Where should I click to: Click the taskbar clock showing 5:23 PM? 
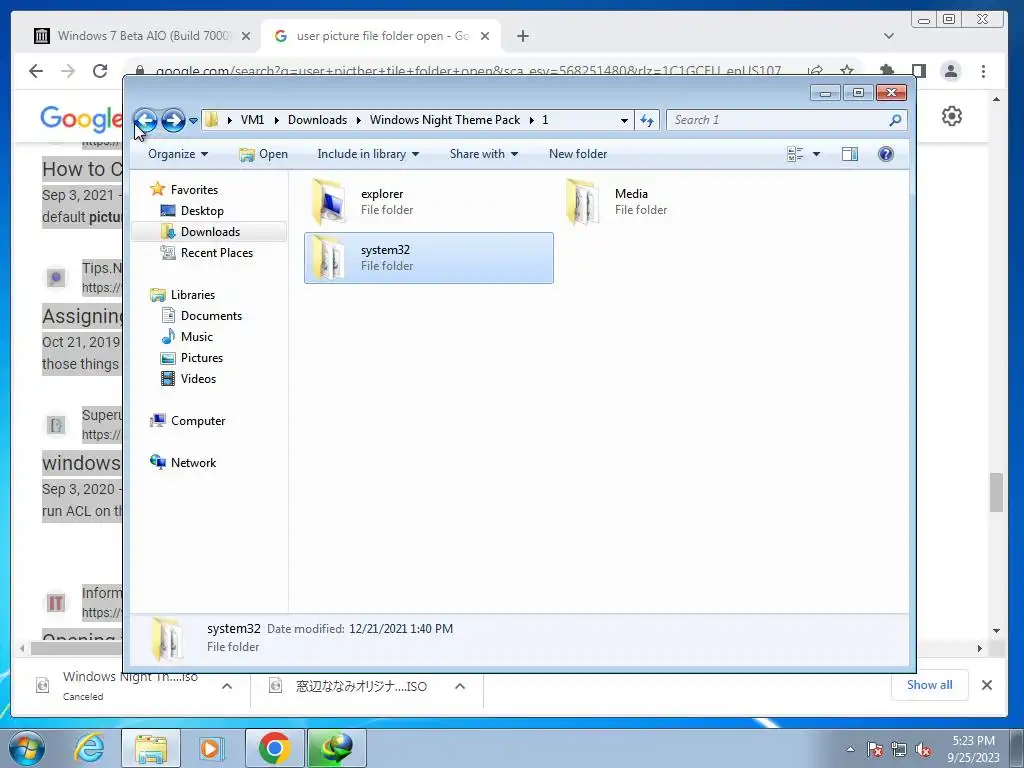pyautogui.click(x=973, y=749)
